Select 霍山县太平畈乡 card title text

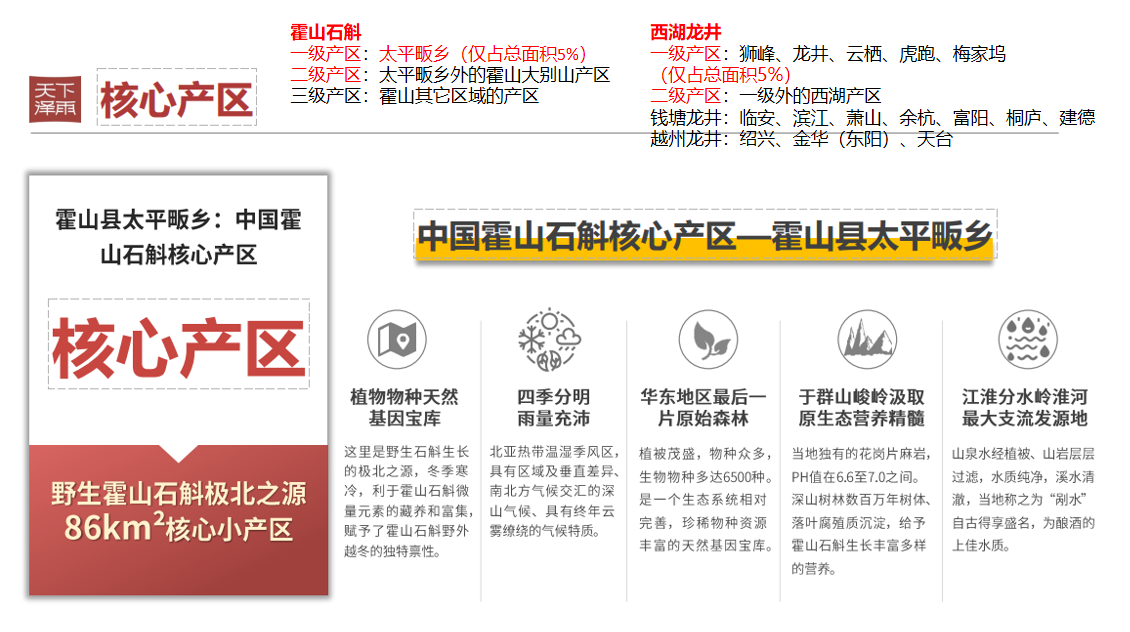(x=179, y=236)
